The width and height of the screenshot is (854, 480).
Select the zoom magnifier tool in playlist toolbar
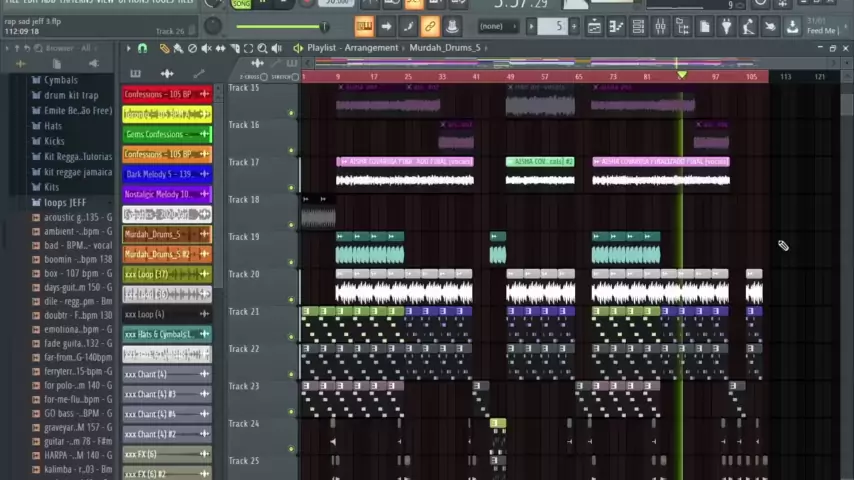(262, 48)
